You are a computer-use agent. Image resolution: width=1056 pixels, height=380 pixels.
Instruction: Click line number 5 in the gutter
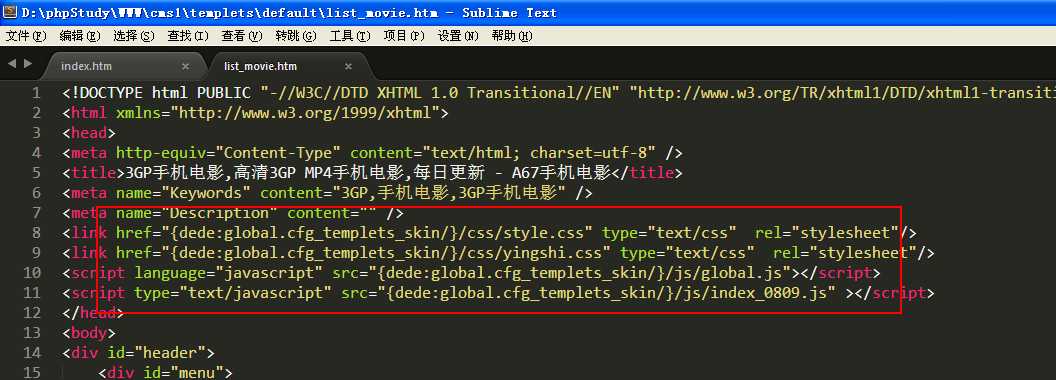tap(36, 173)
